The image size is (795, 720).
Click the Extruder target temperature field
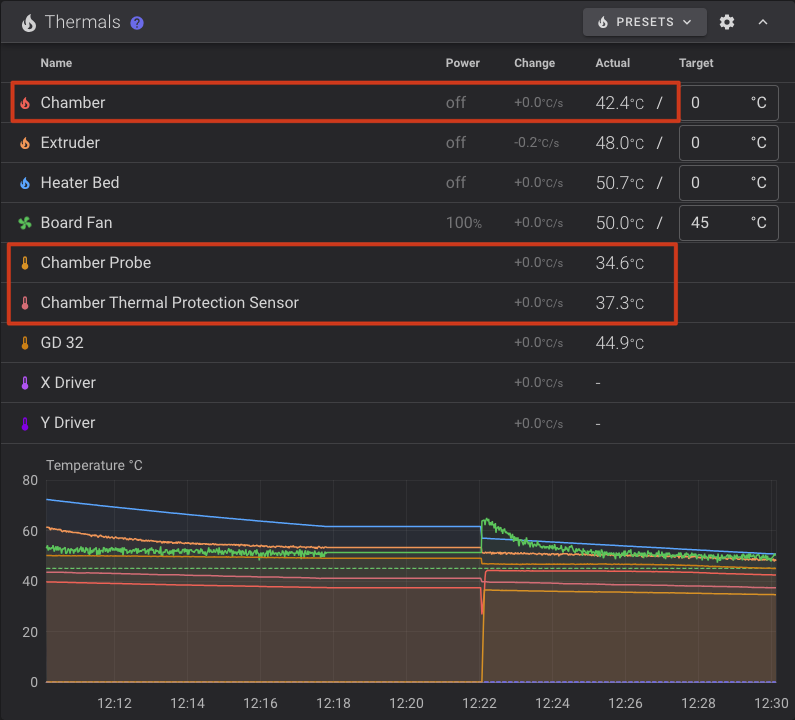click(x=715, y=143)
